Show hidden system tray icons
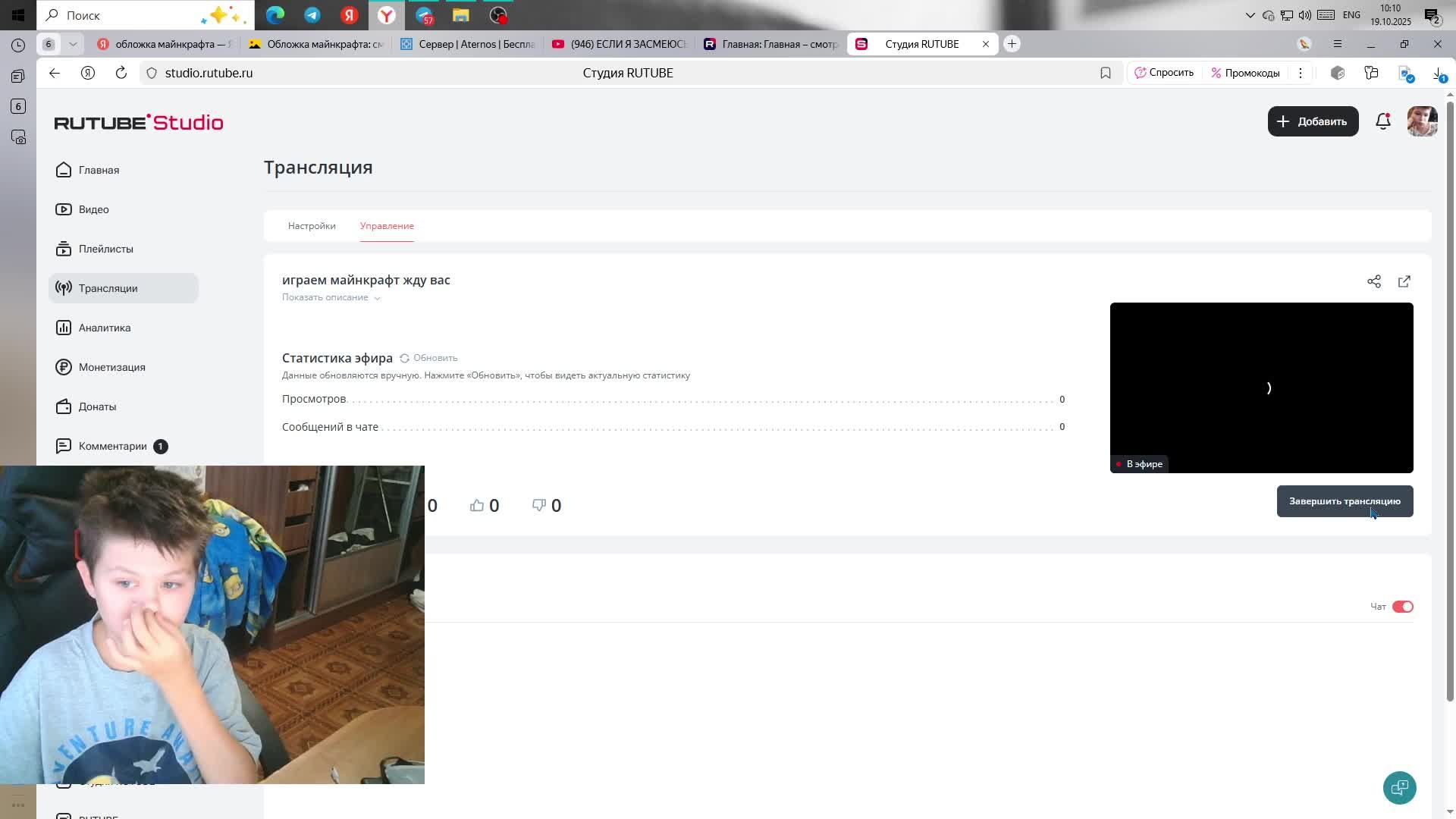1456x819 pixels. [1250, 14]
